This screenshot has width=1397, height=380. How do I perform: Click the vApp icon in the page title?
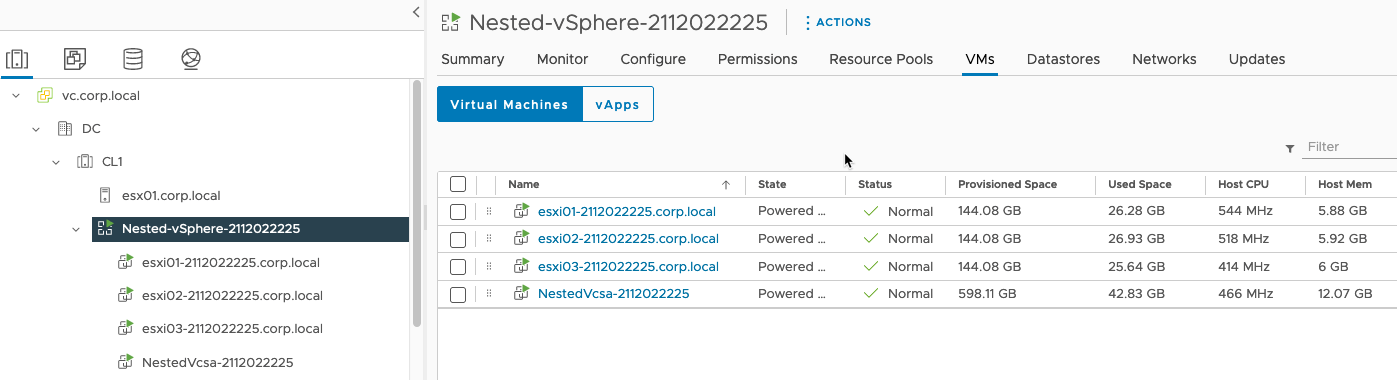pyautogui.click(x=452, y=22)
